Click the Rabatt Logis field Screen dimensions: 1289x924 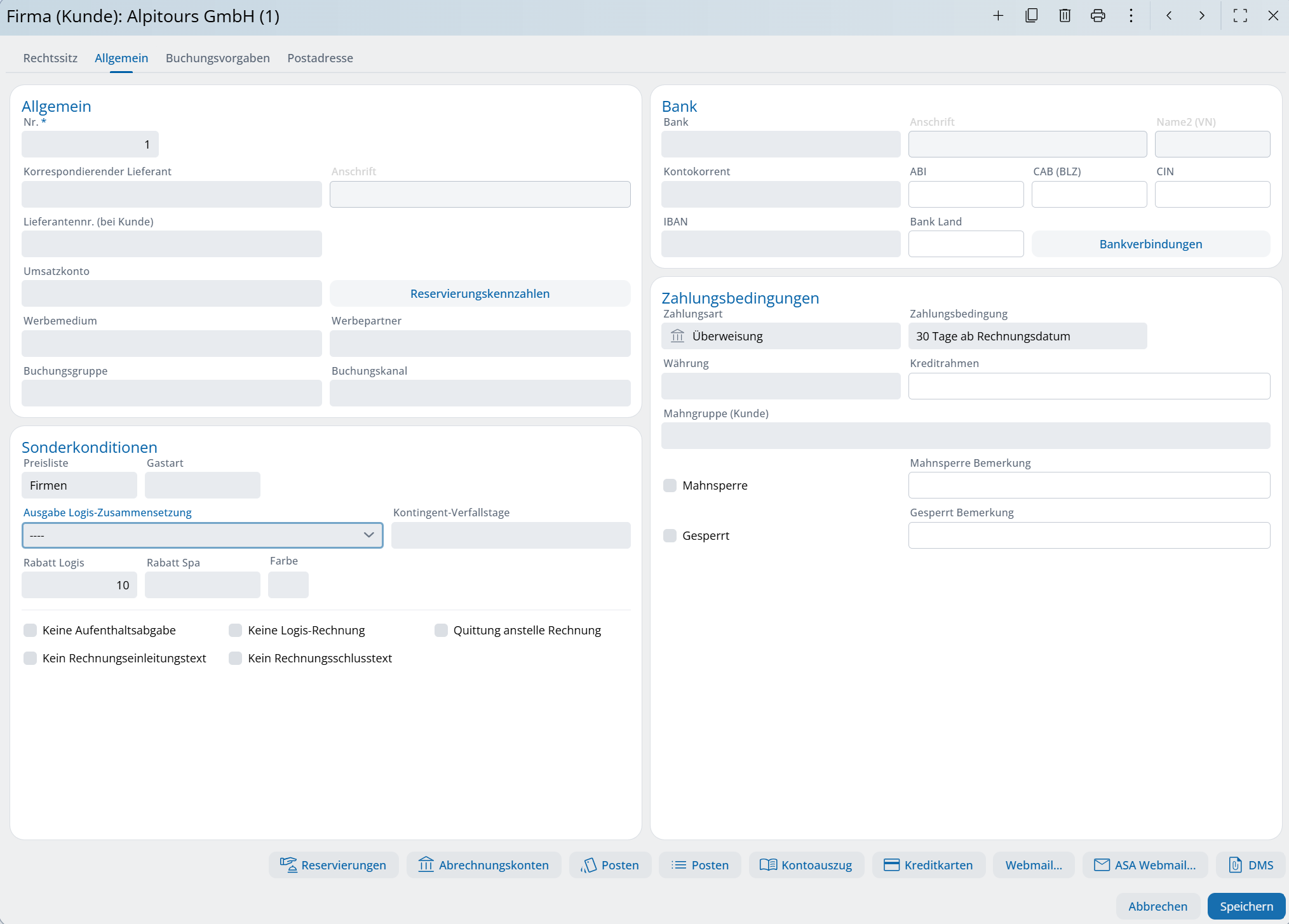[79, 585]
